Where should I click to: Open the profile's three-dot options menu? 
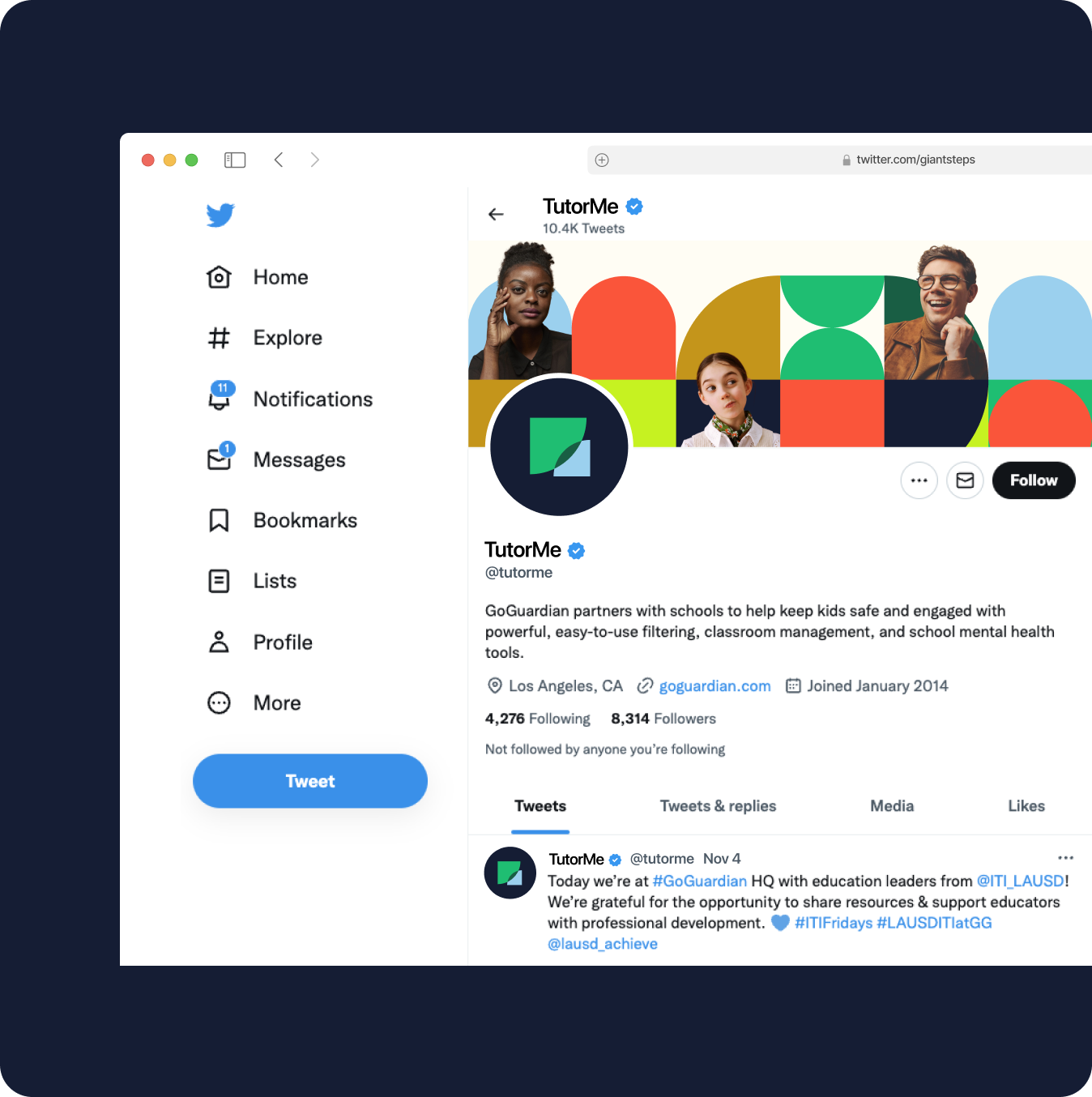pos(919,480)
